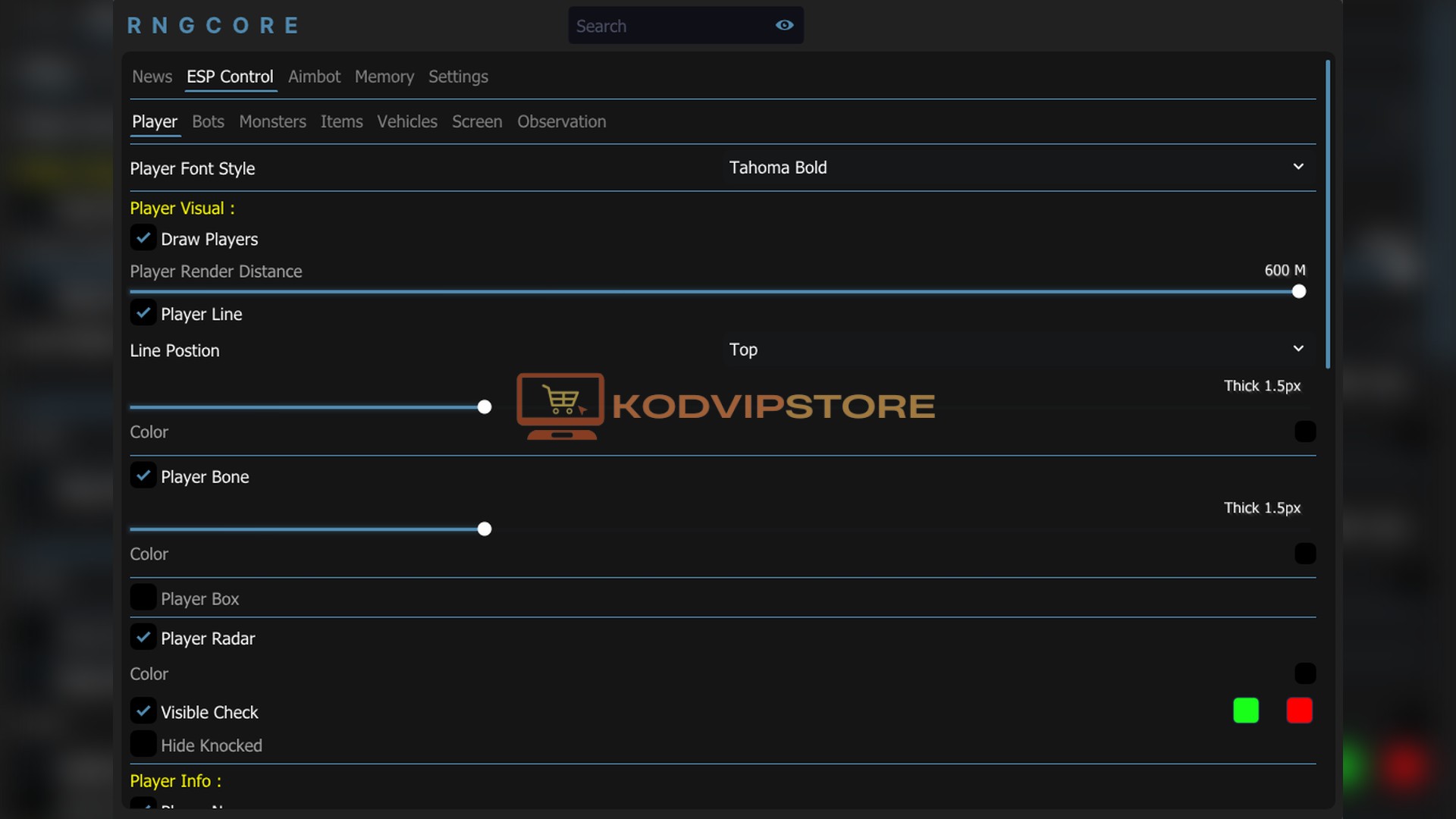Uncheck the Draw Players checkbox
The image size is (1456, 819).
143,238
